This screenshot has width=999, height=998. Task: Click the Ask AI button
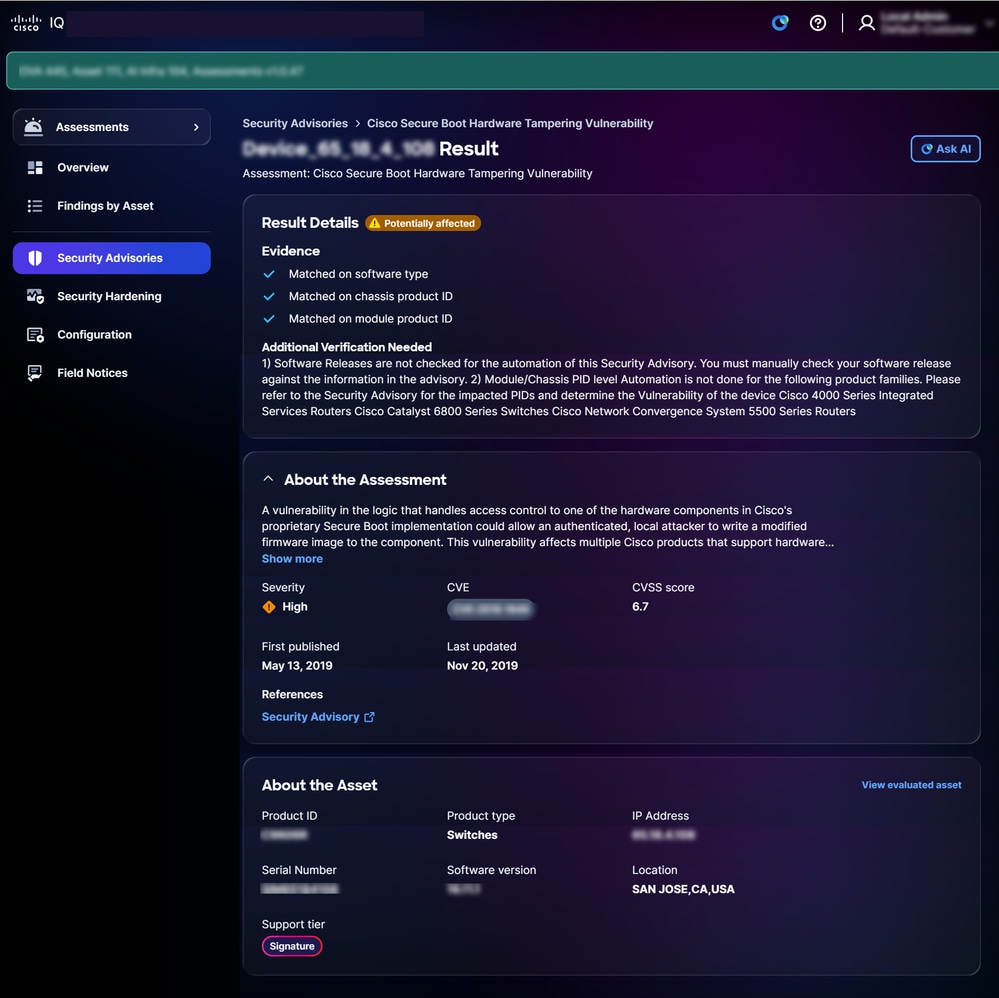(945, 149)
